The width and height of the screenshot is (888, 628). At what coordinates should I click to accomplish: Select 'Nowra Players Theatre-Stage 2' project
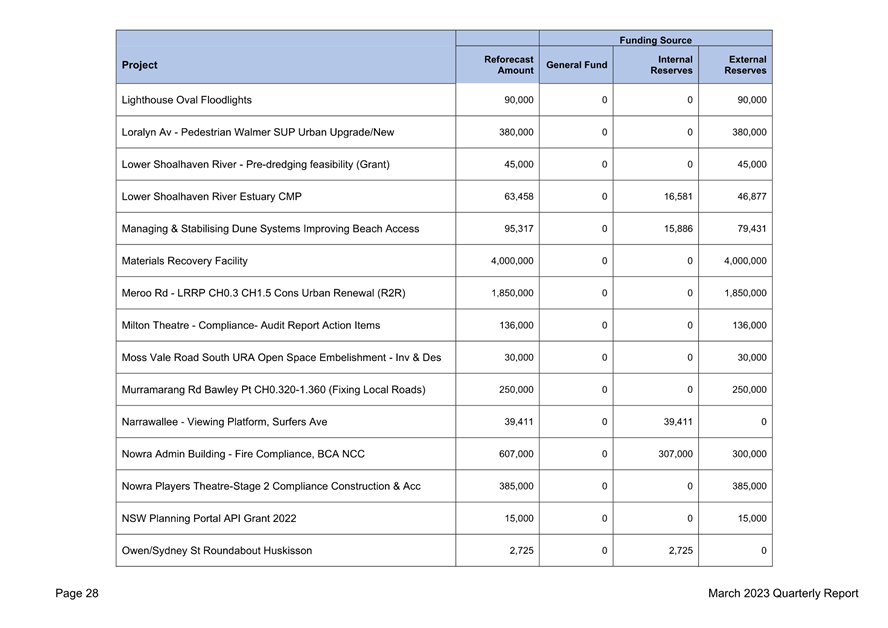pyautogui.click(x=271, y=486)
